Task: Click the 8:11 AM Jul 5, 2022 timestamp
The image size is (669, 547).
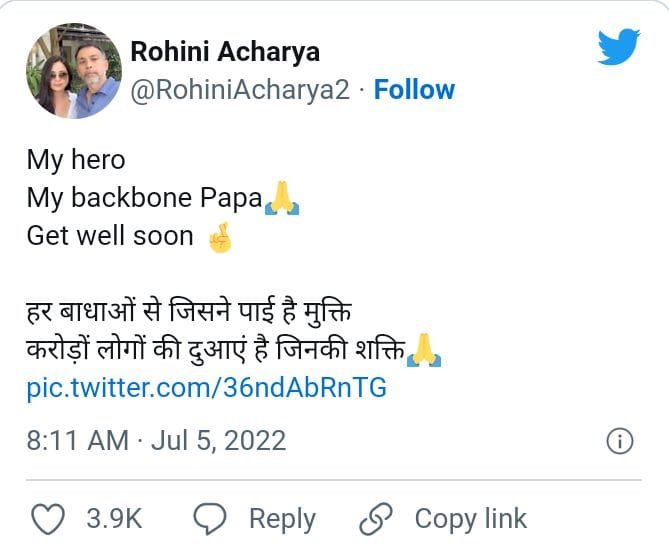Action: click(x=156, y=440)
